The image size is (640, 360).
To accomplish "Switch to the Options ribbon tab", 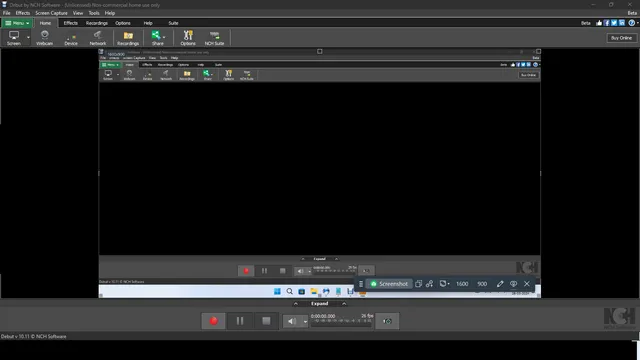I will pos(123,23).
